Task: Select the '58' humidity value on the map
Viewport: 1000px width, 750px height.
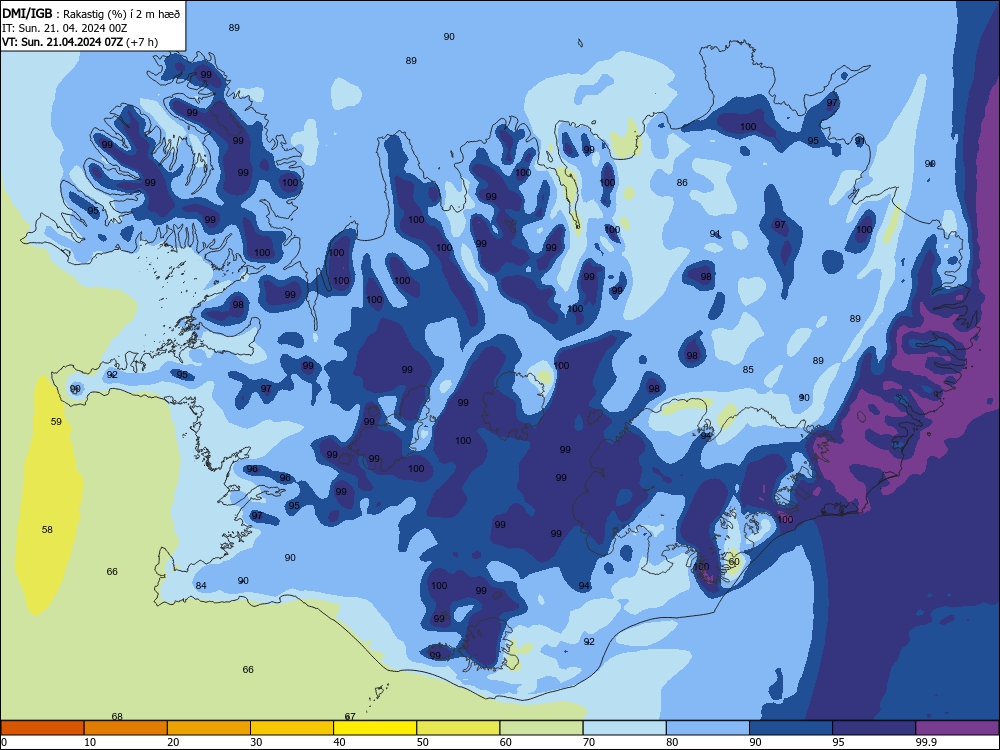Action: tap(47, 529)
